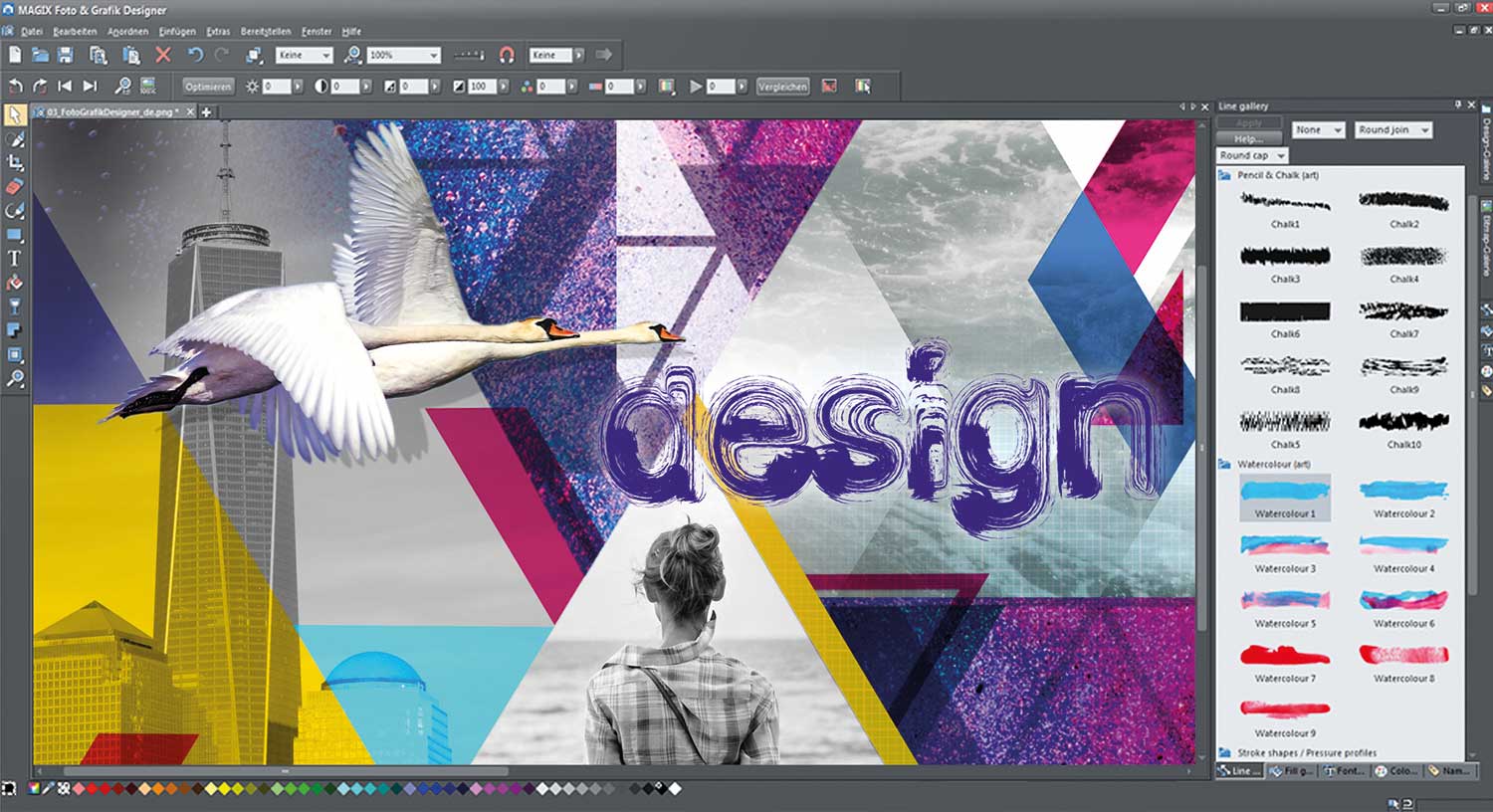Screen dimensions: 1493x812
Task: Open the Fenster menu
Action: pos(317,31)
